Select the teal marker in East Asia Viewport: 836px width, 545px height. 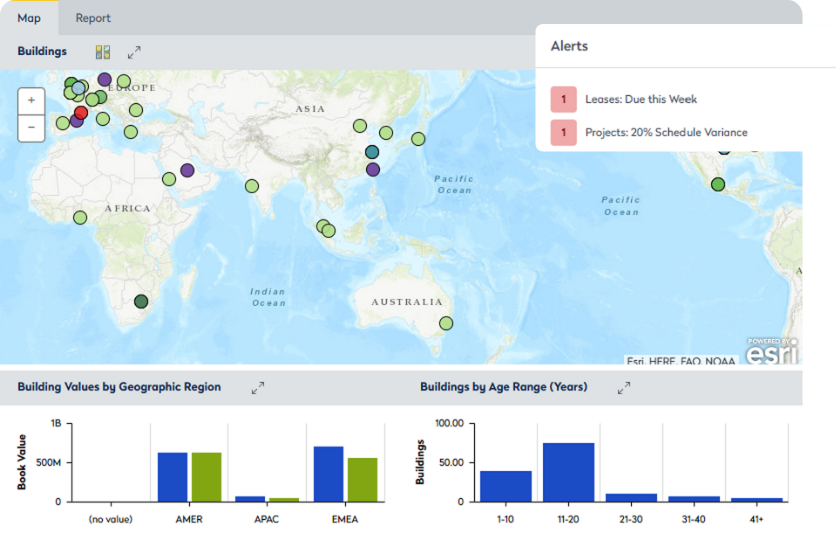(372, 152)
